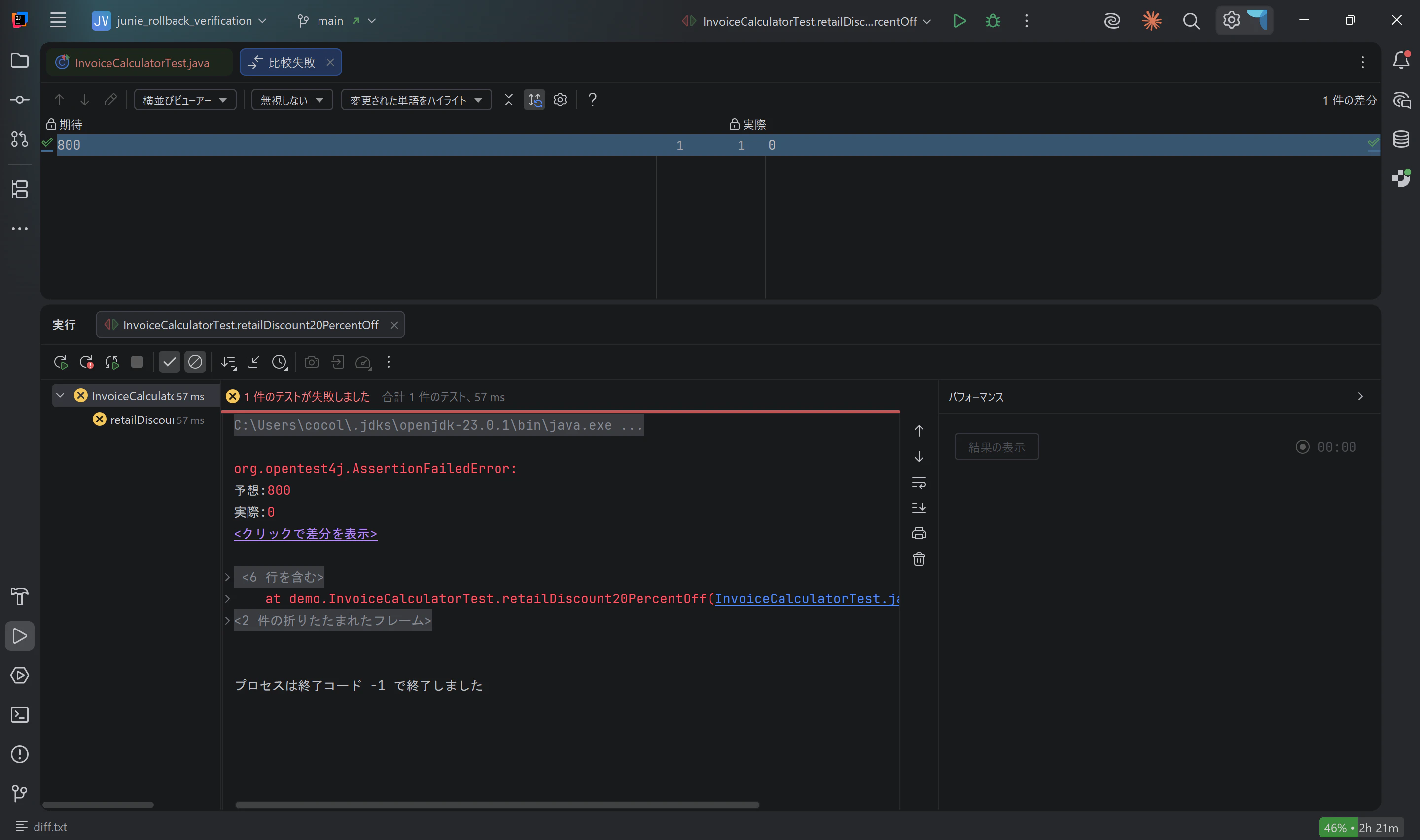Viewport: 1420px width, 840px height.
Task: Jump to previous difference arrow
Action: tap(59, 100)
